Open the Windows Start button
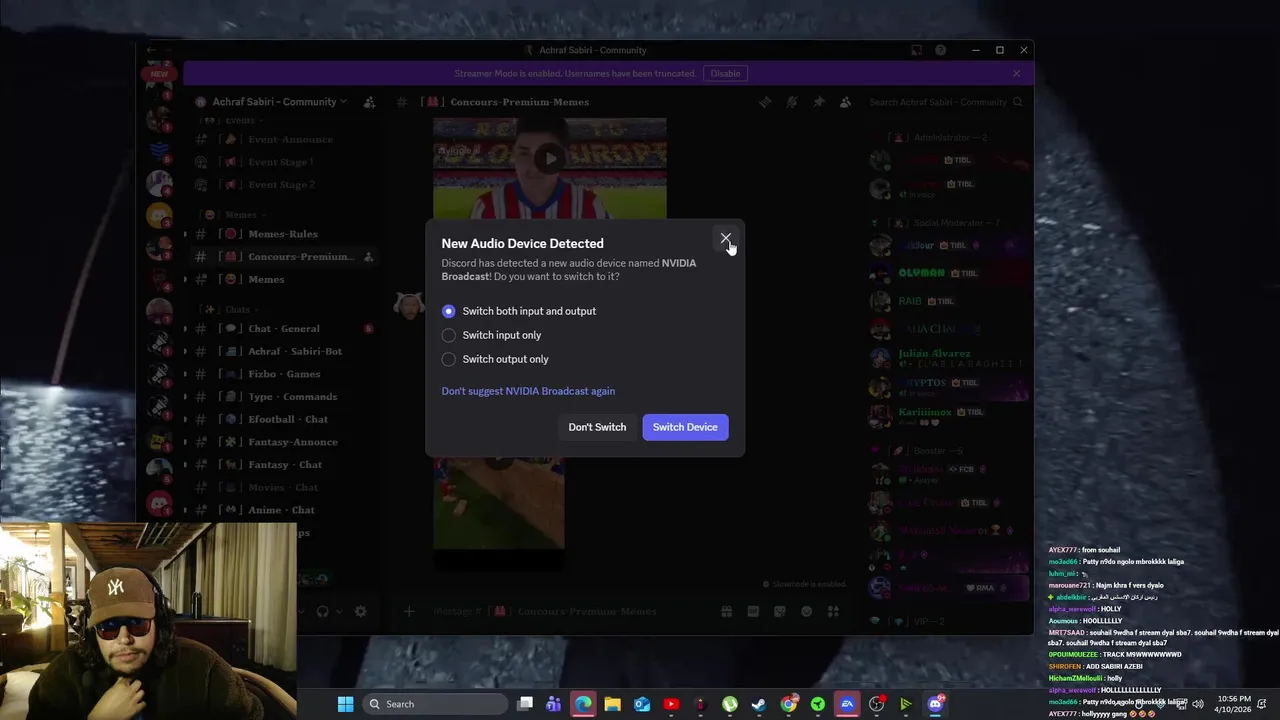Screen dimensions: 1280x720 [345, 704]
